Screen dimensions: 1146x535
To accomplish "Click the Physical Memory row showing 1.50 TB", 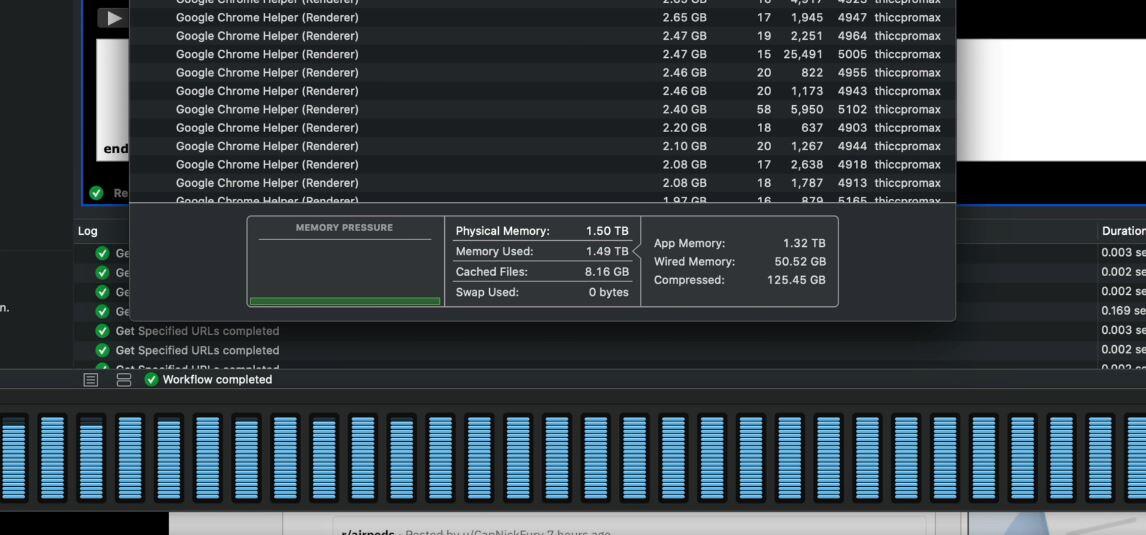I will tap(542, 231).
